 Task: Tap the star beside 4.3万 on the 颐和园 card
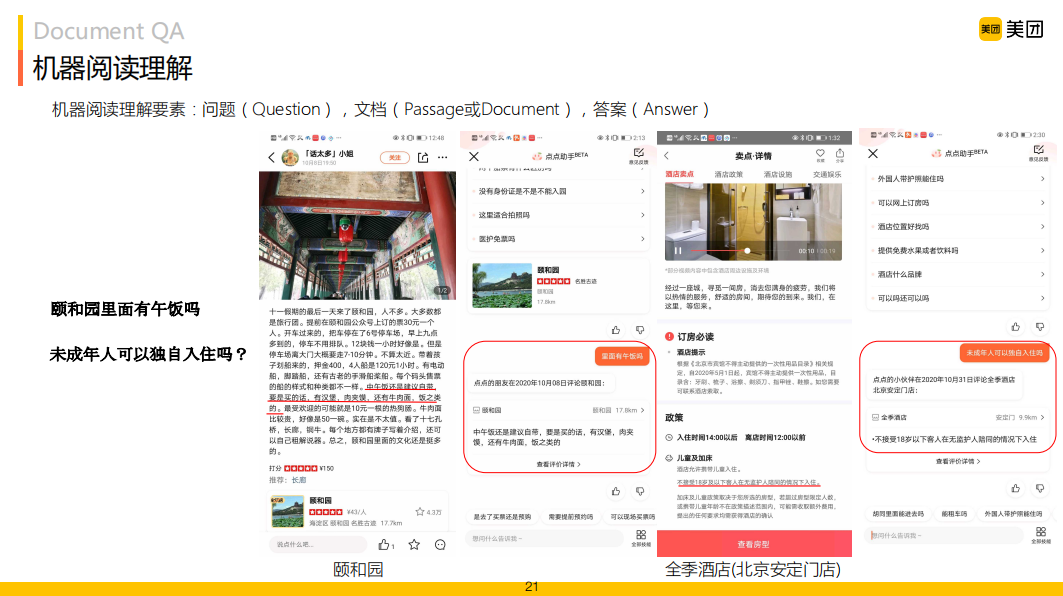click(x=420, y=512)
